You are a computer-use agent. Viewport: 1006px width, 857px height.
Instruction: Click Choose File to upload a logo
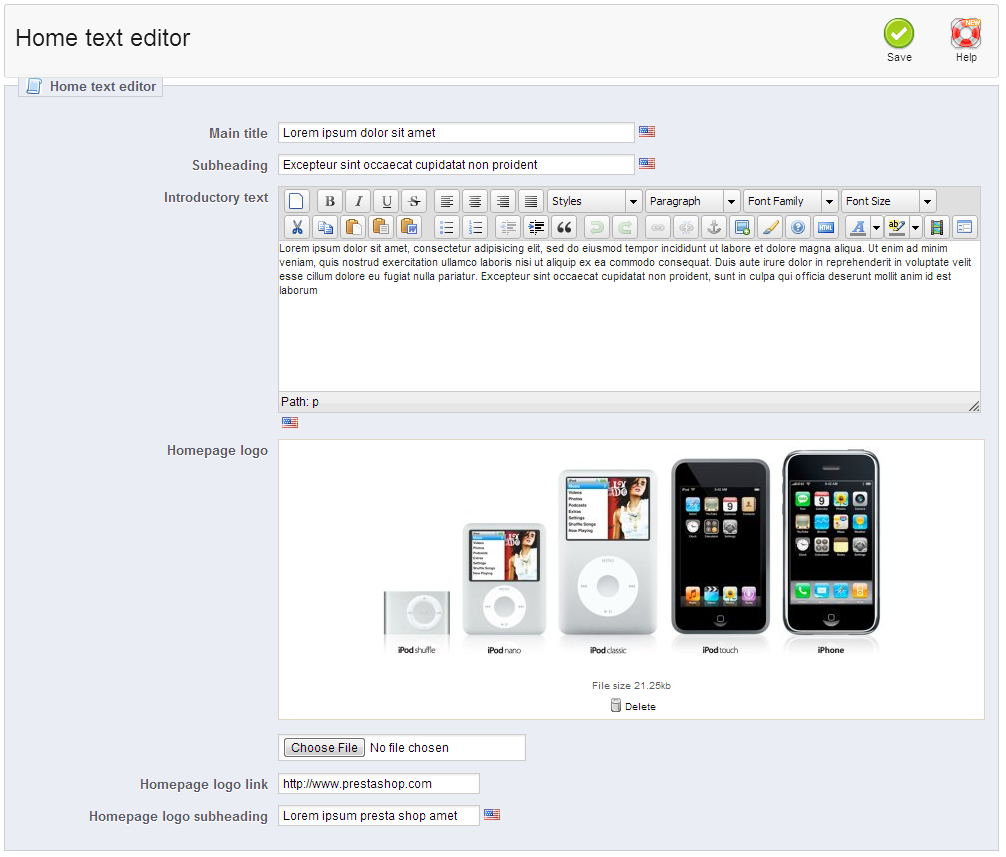(x=323, y=747)
